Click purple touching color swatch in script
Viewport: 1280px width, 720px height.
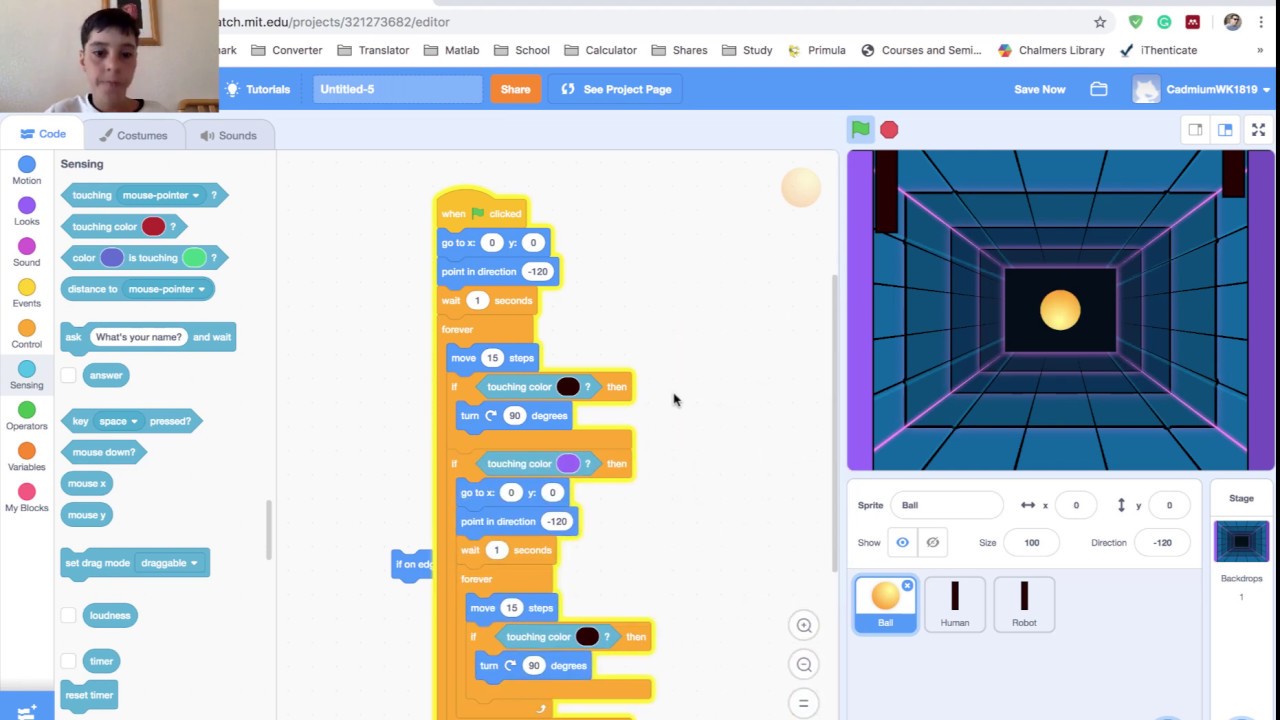pyautogui.click(x=567, y=464)
